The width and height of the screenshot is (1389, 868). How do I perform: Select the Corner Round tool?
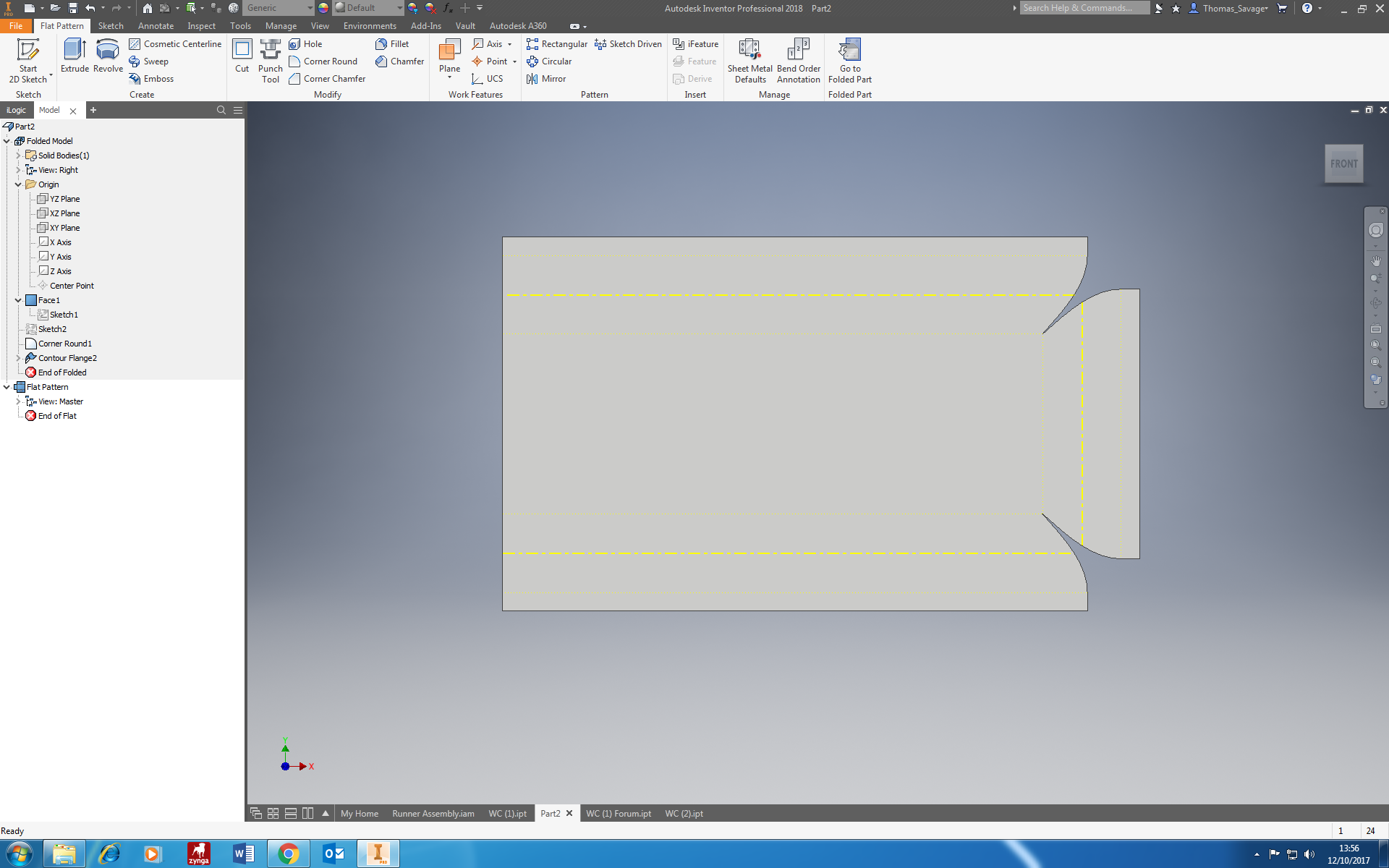coord(323,61)
